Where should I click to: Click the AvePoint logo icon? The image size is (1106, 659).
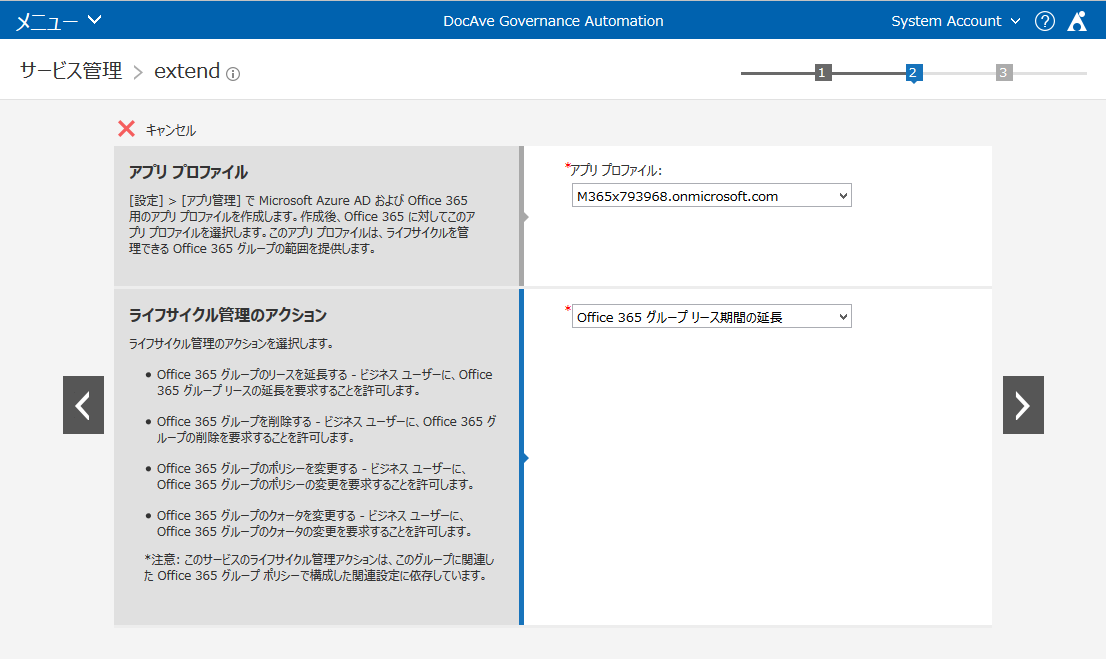point(1077,21)
